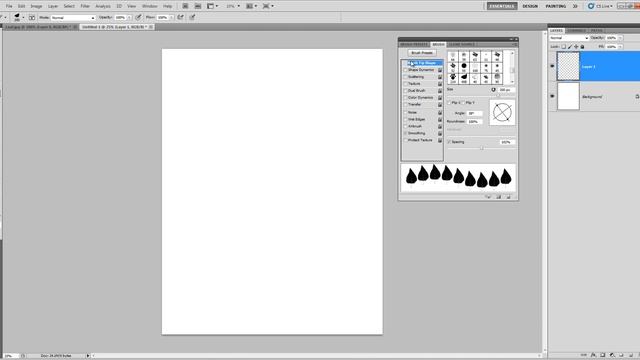Open the Filter menu
640x360 pixels.
(x=85, y=6)
